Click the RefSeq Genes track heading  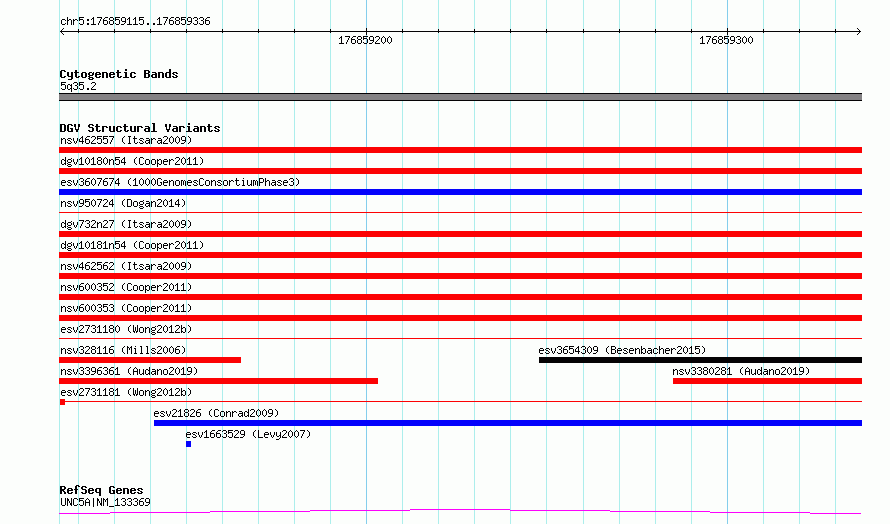(101, 490)
